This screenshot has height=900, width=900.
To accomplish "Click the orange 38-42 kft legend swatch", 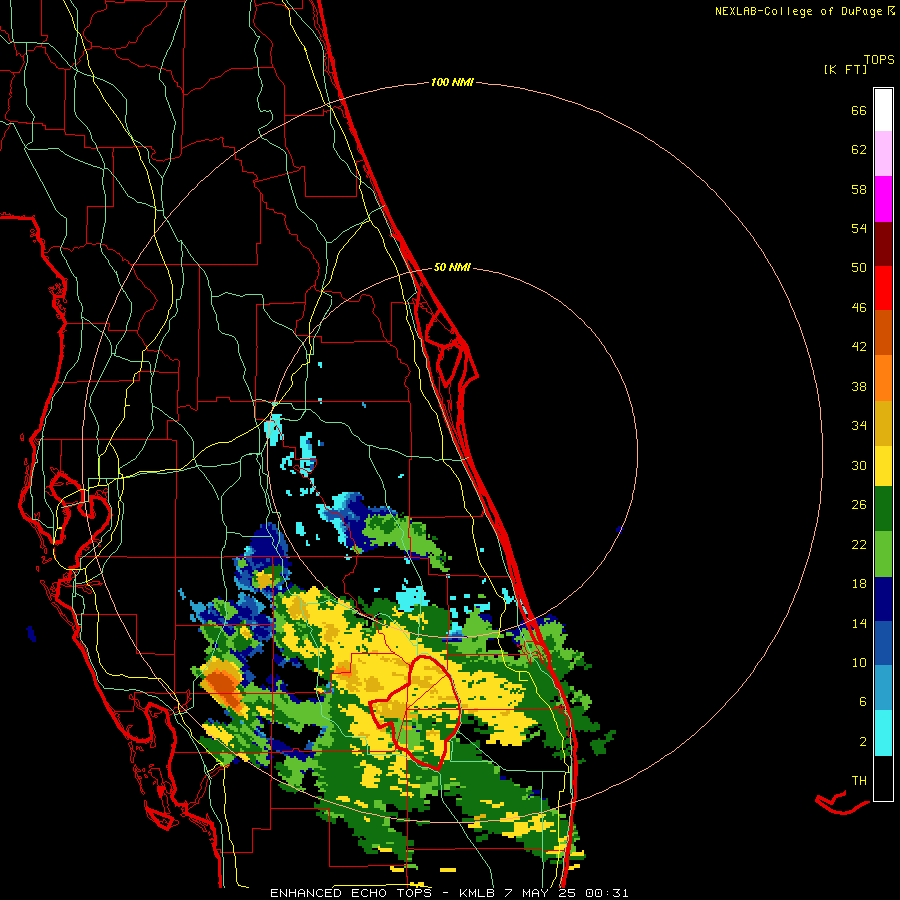I will coord(883,378).
